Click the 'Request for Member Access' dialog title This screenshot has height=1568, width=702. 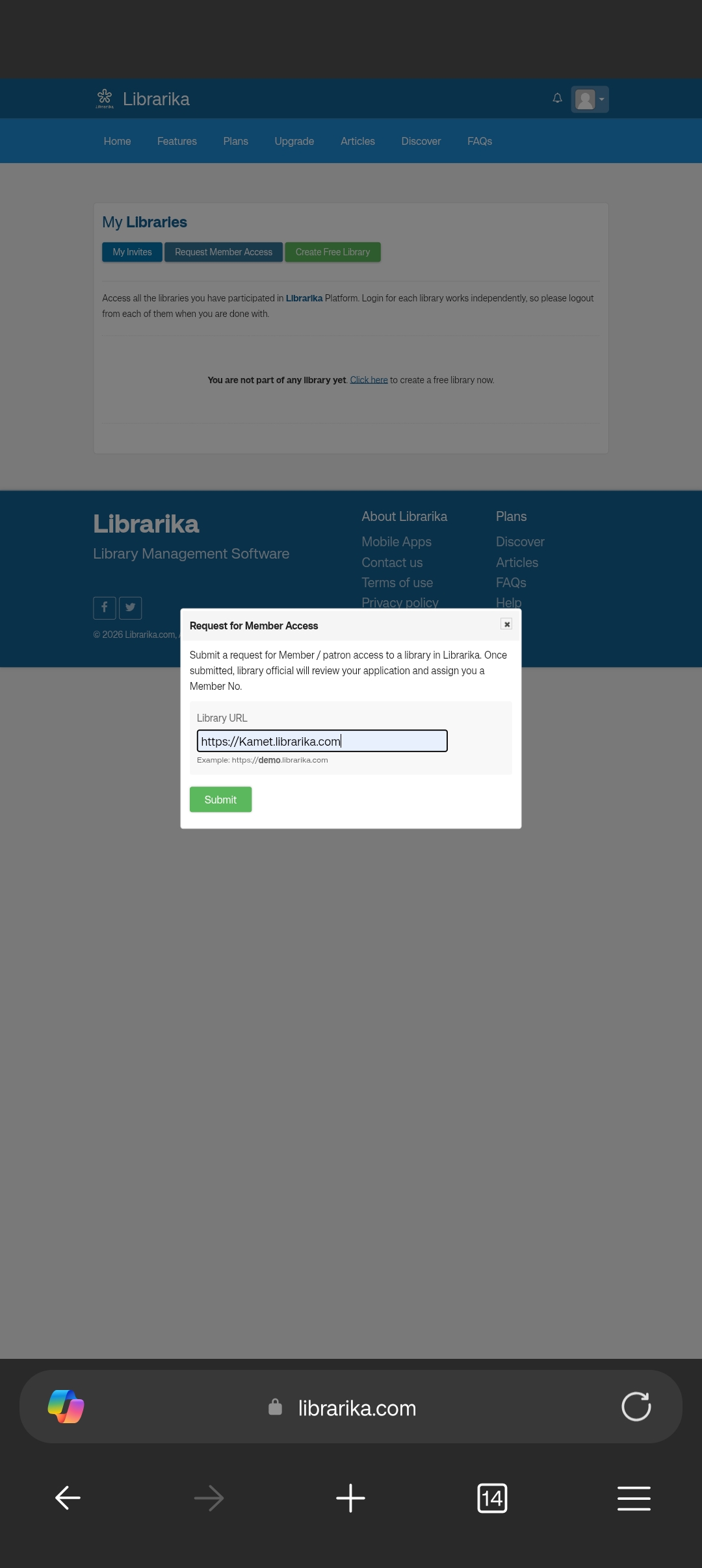(253, 626)
